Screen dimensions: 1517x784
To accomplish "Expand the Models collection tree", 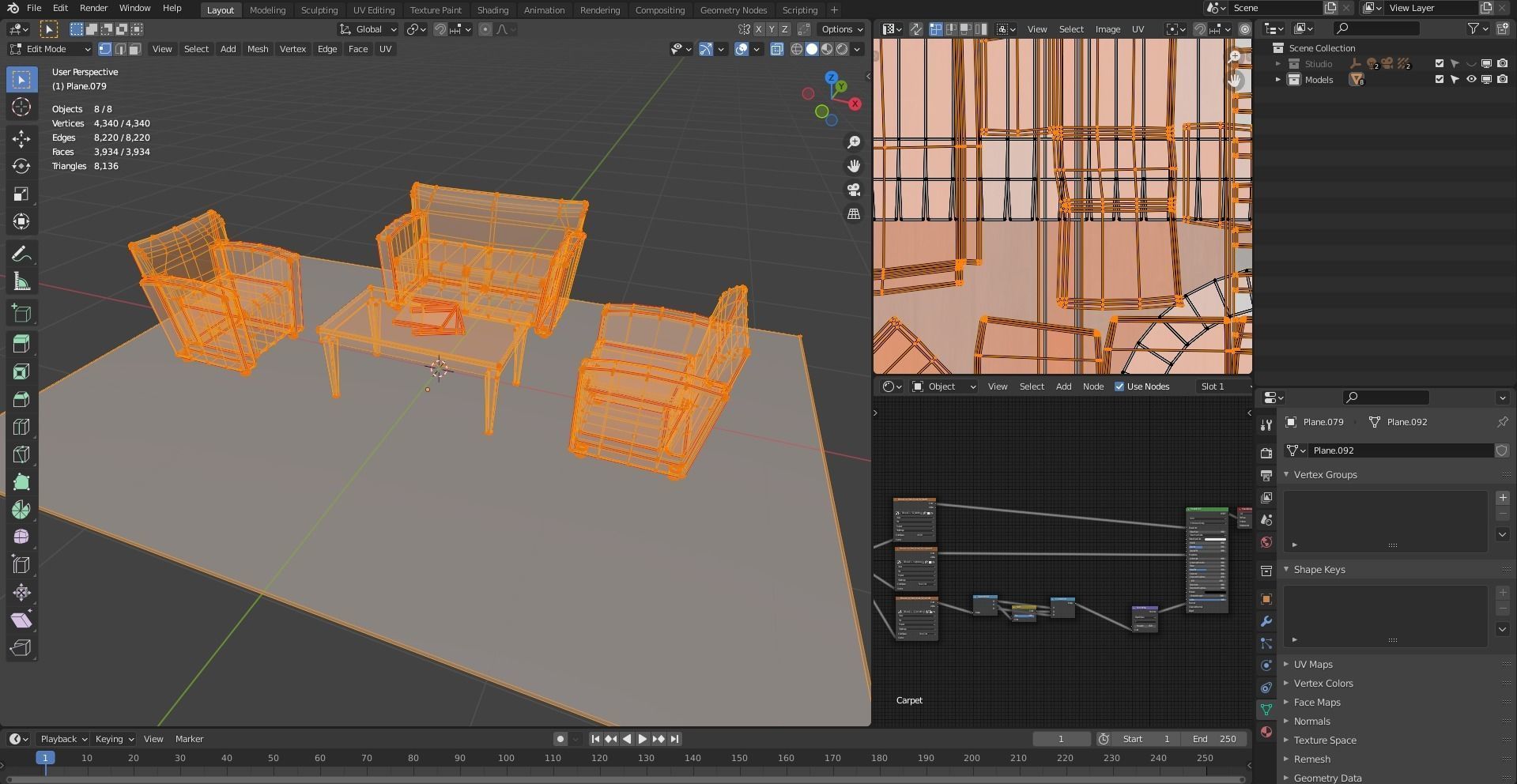I will click(x=1278, y=79).
